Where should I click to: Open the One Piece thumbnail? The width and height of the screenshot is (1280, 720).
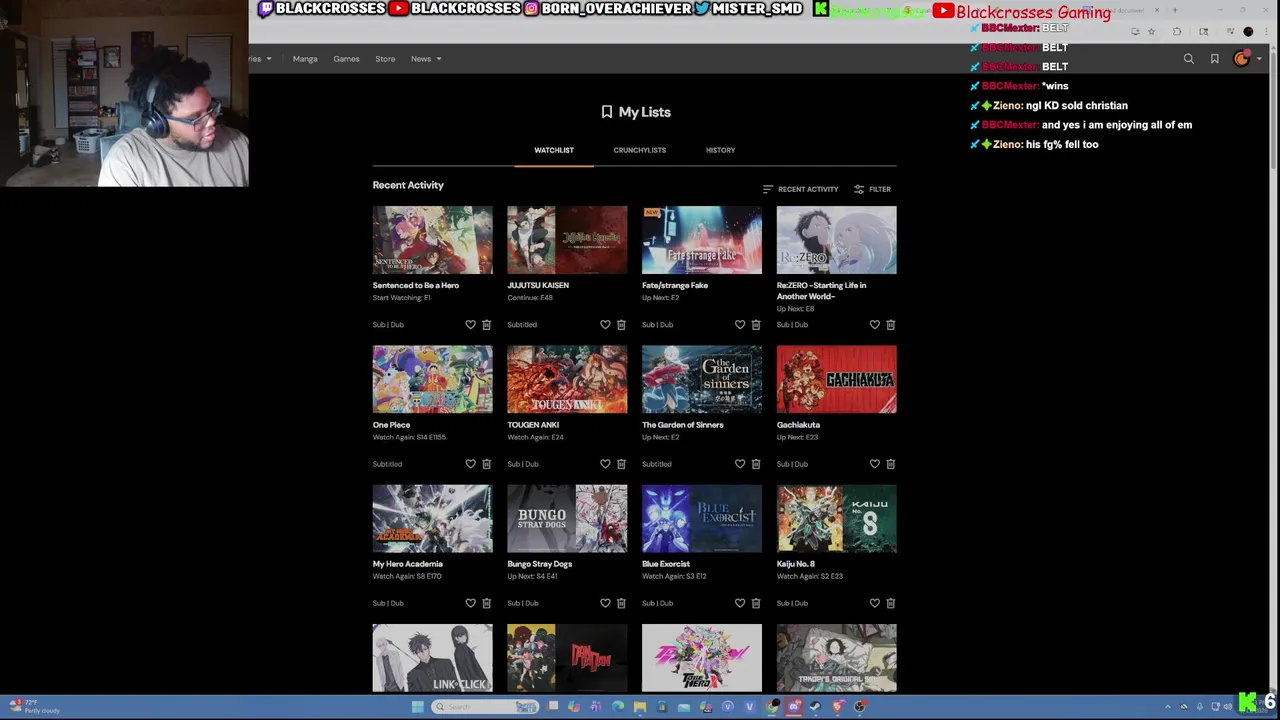tap(433, 379)
